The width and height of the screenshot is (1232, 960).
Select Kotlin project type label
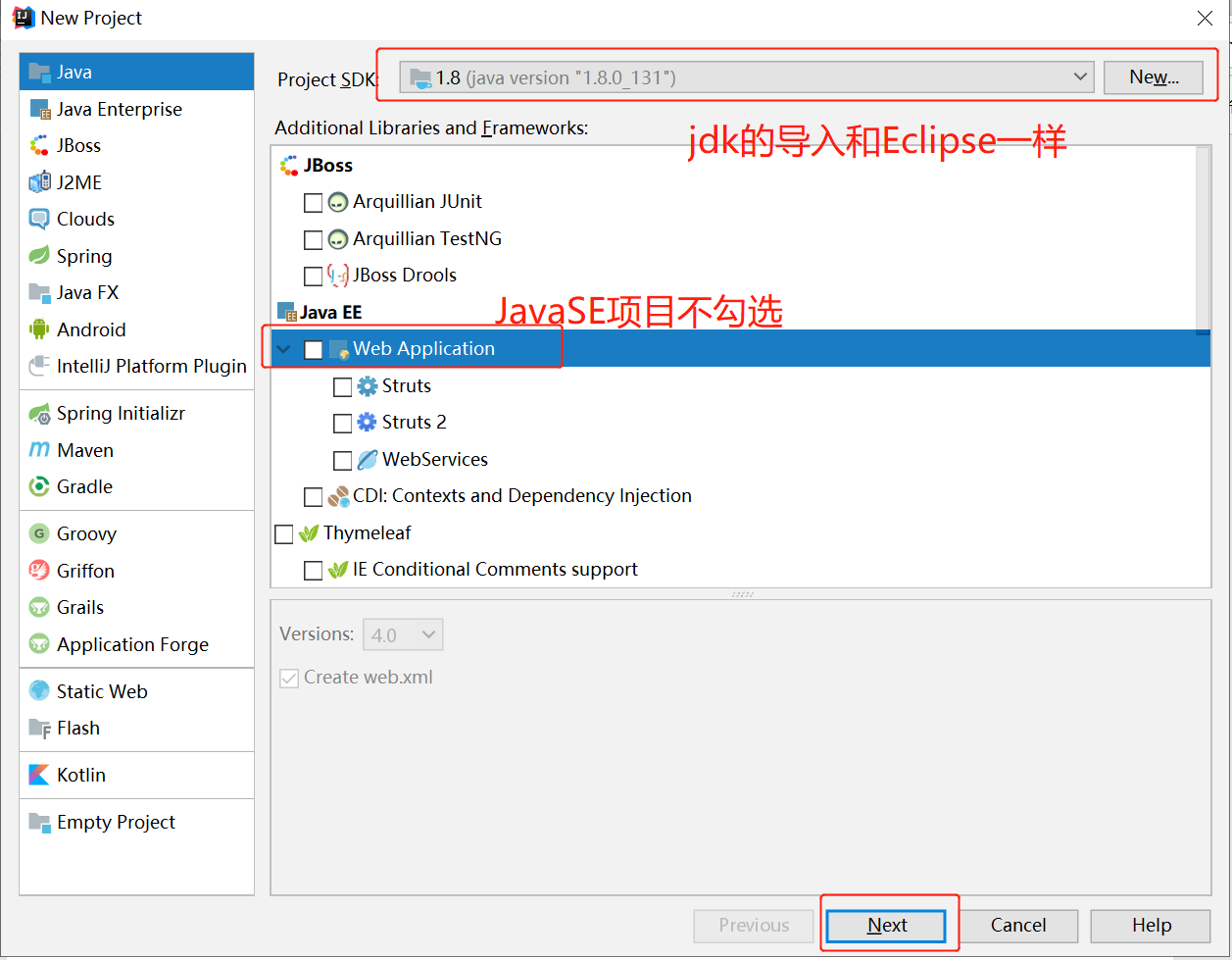[81, 775]
